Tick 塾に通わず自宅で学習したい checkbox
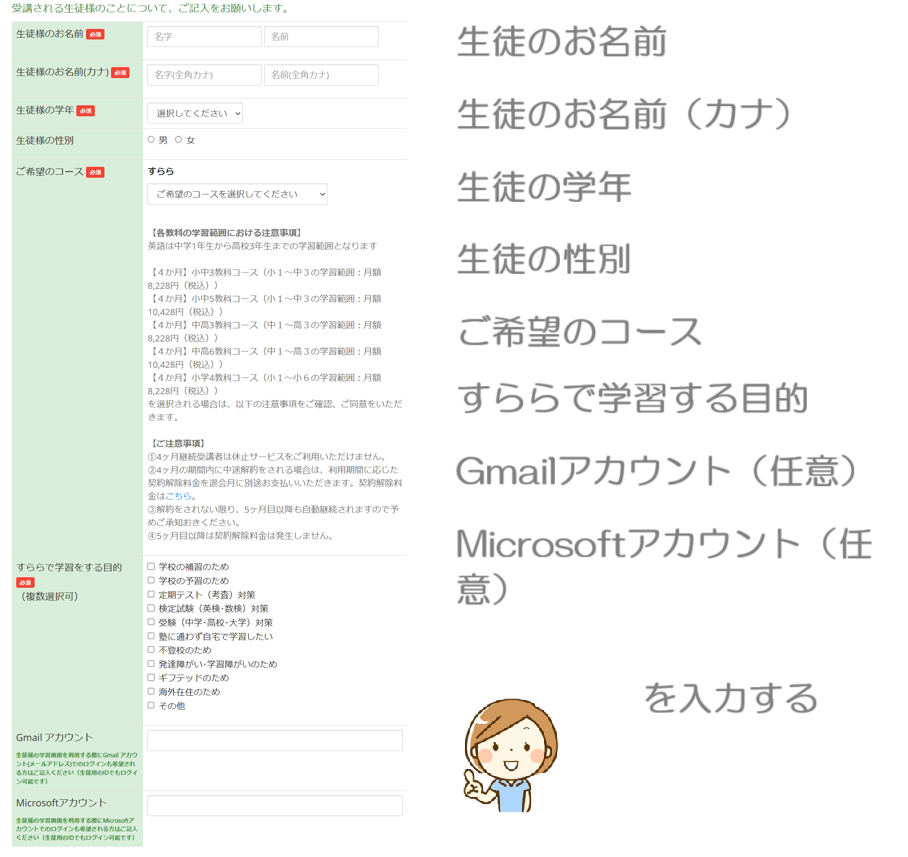The height and width of the screenshot is (857, 908). coord(152,636)
